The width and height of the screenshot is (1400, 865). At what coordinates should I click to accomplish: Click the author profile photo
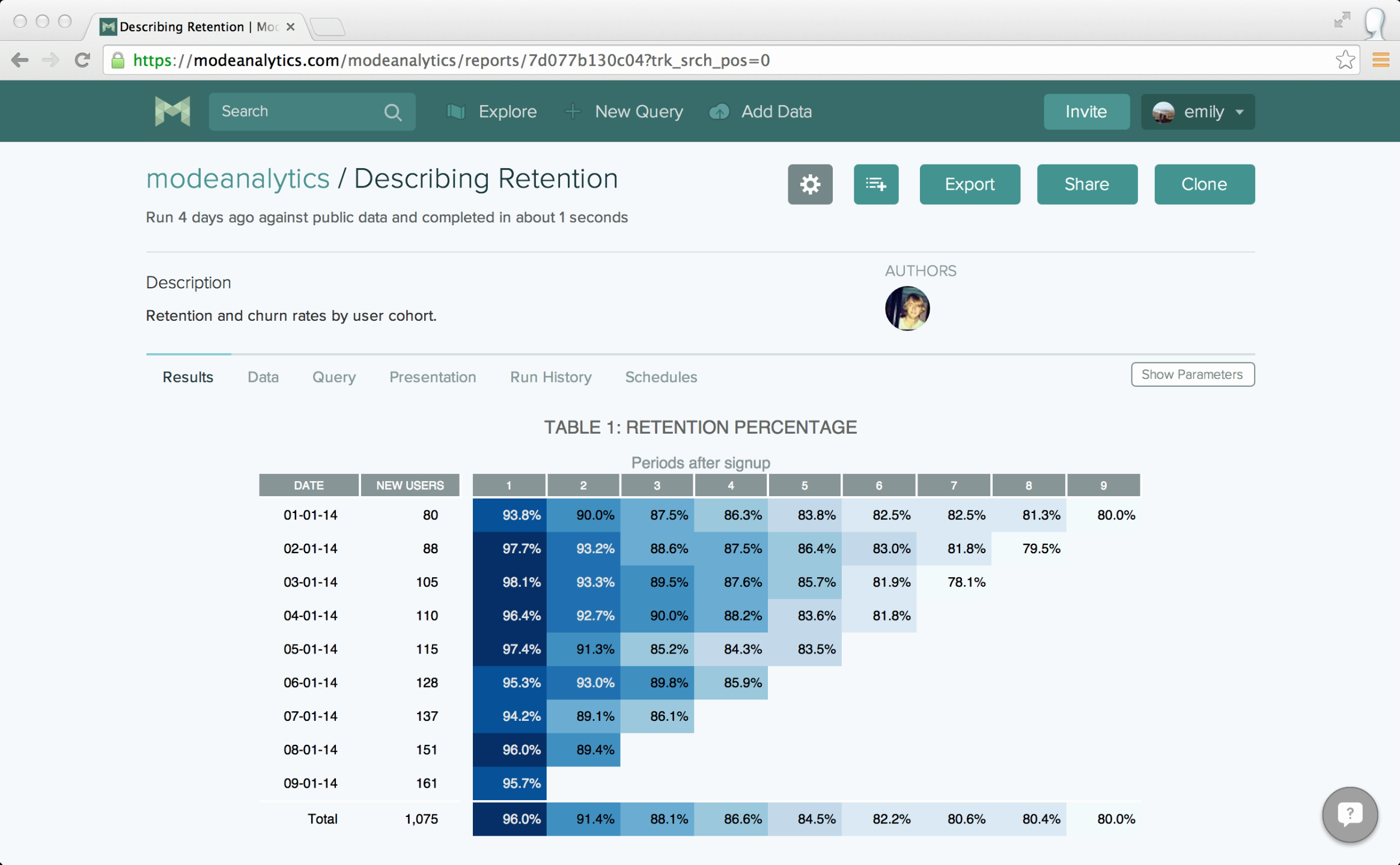[x=907, y=308]
